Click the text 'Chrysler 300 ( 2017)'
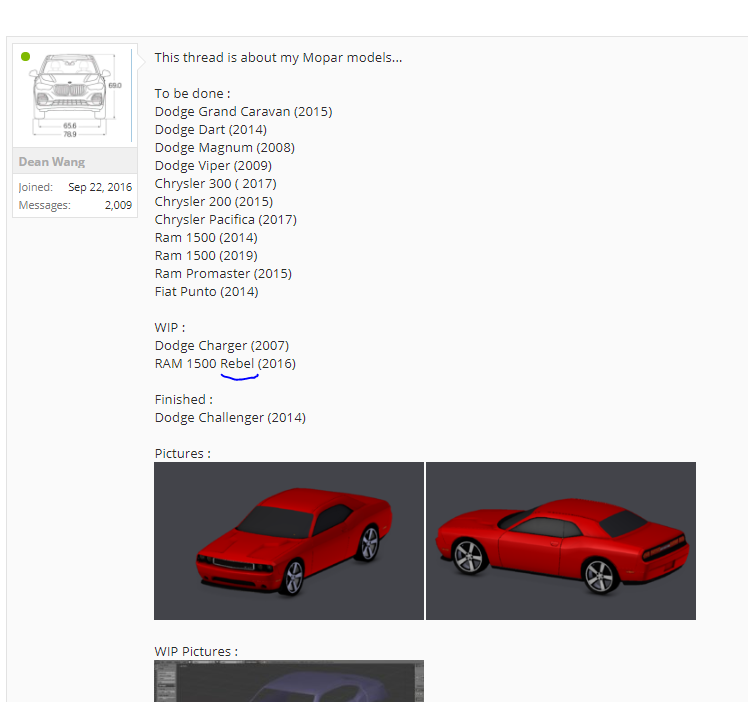Viewport: 748px width, 702px height. pos(216,184)
